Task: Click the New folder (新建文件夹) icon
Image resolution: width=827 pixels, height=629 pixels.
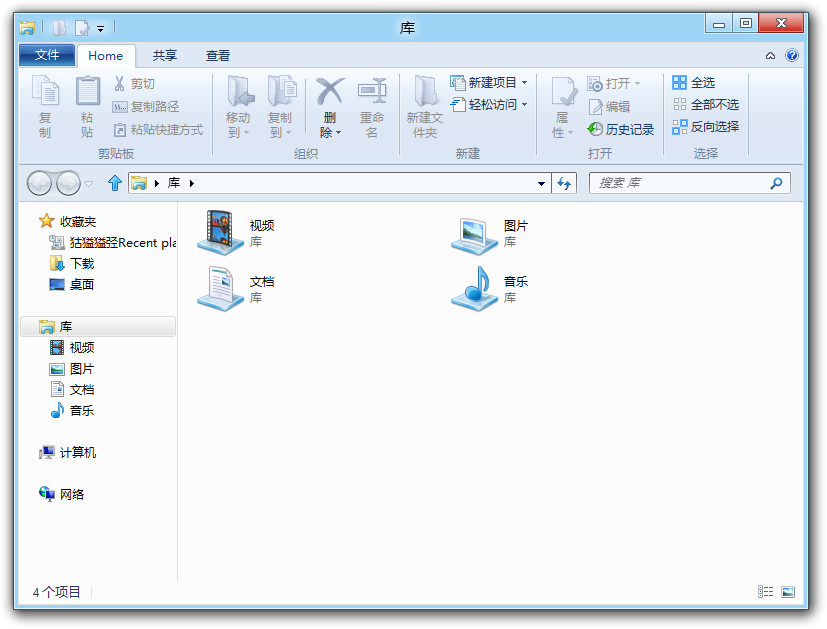Action: click(425, 91)
